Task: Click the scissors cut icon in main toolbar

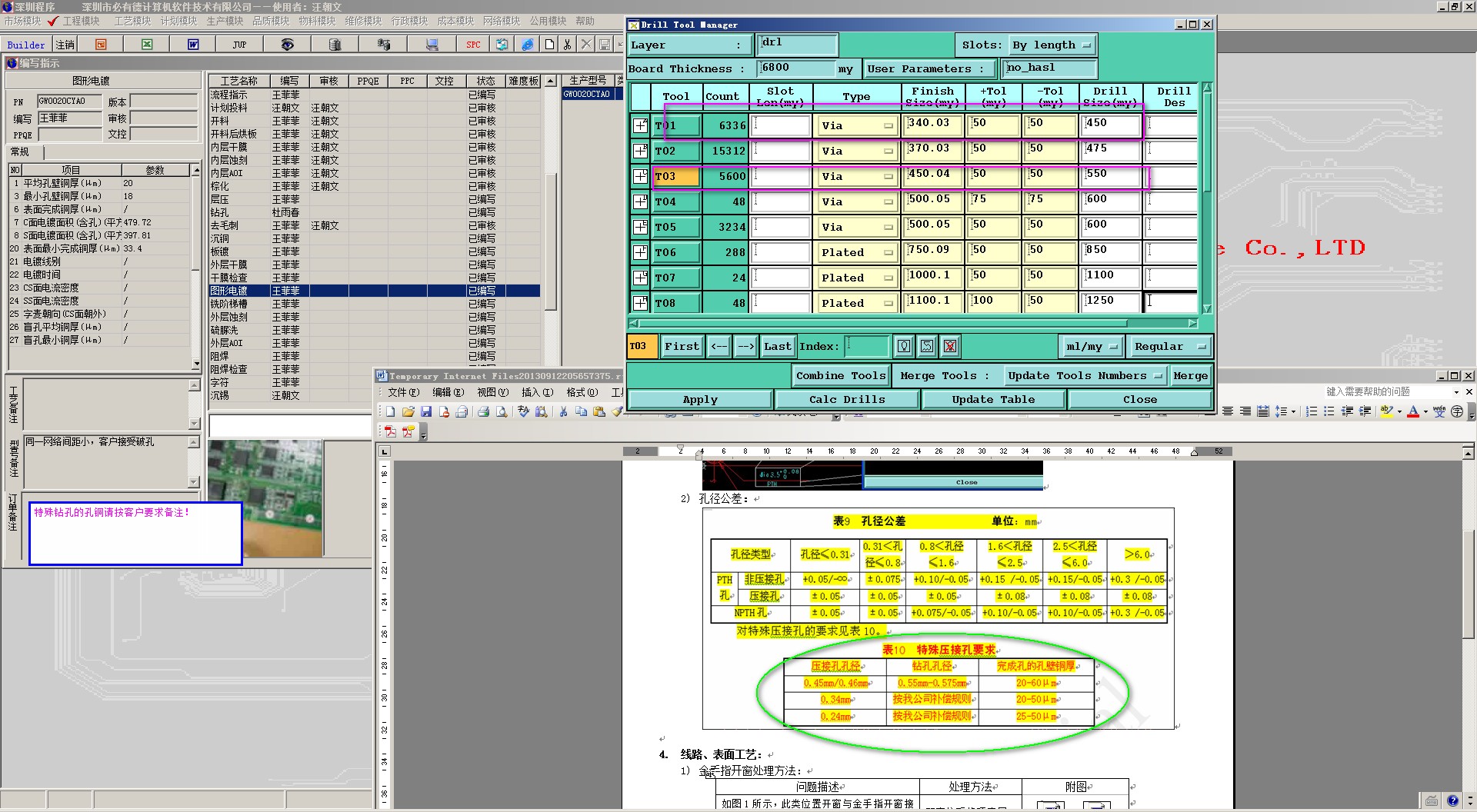Action: point(567,45)
